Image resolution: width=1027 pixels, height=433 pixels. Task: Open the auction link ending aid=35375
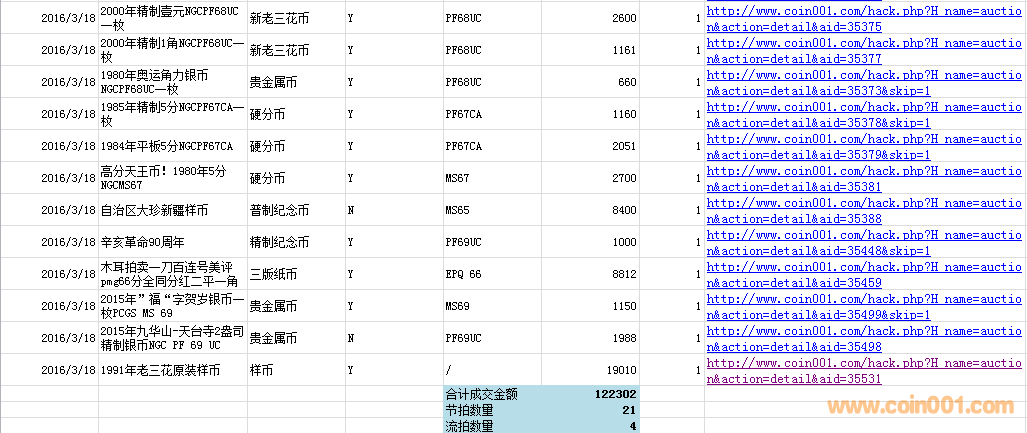[864, 18]
